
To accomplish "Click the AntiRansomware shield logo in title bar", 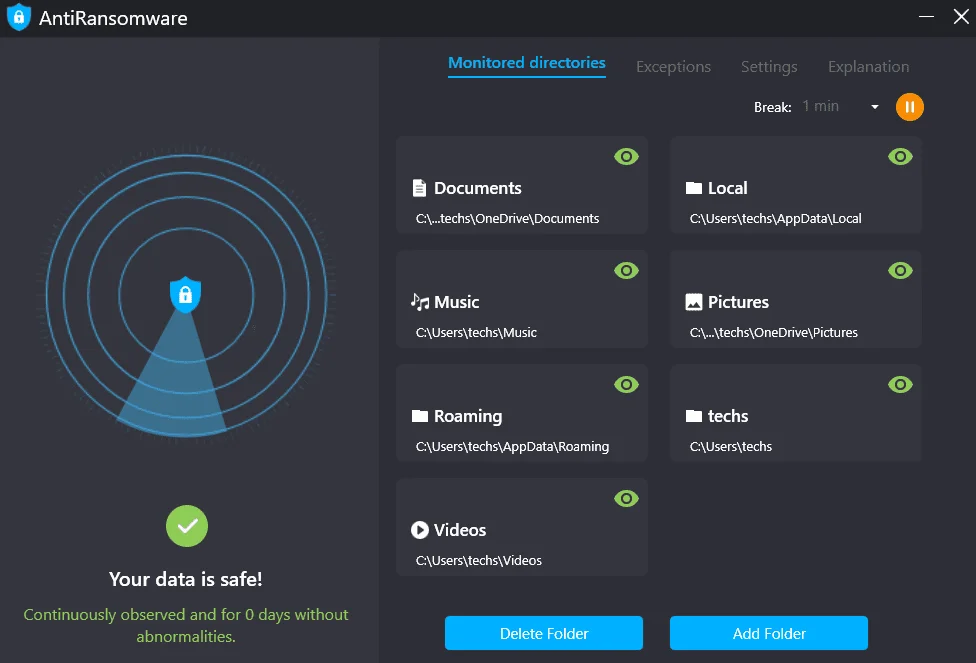I will coord(19,17).
